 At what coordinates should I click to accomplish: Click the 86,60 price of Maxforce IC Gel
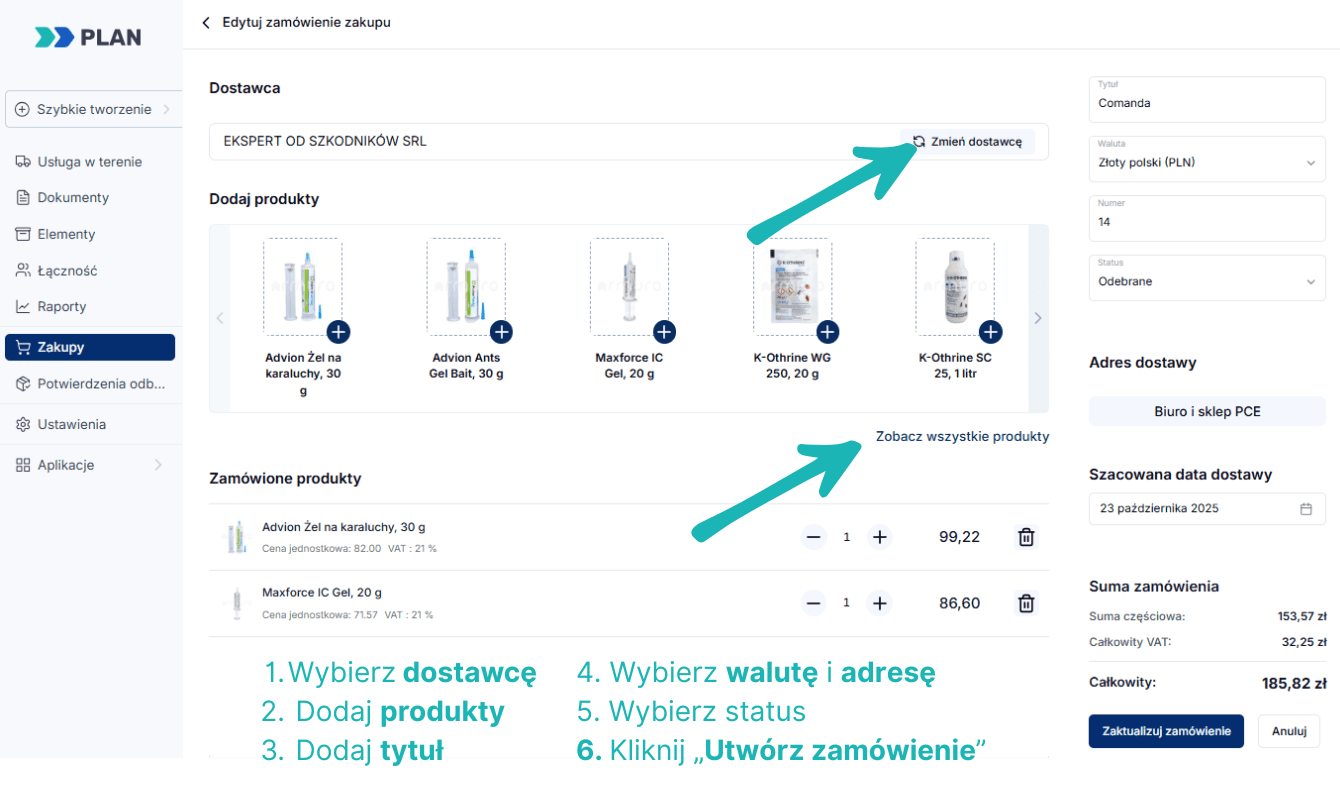click(959, 603)
